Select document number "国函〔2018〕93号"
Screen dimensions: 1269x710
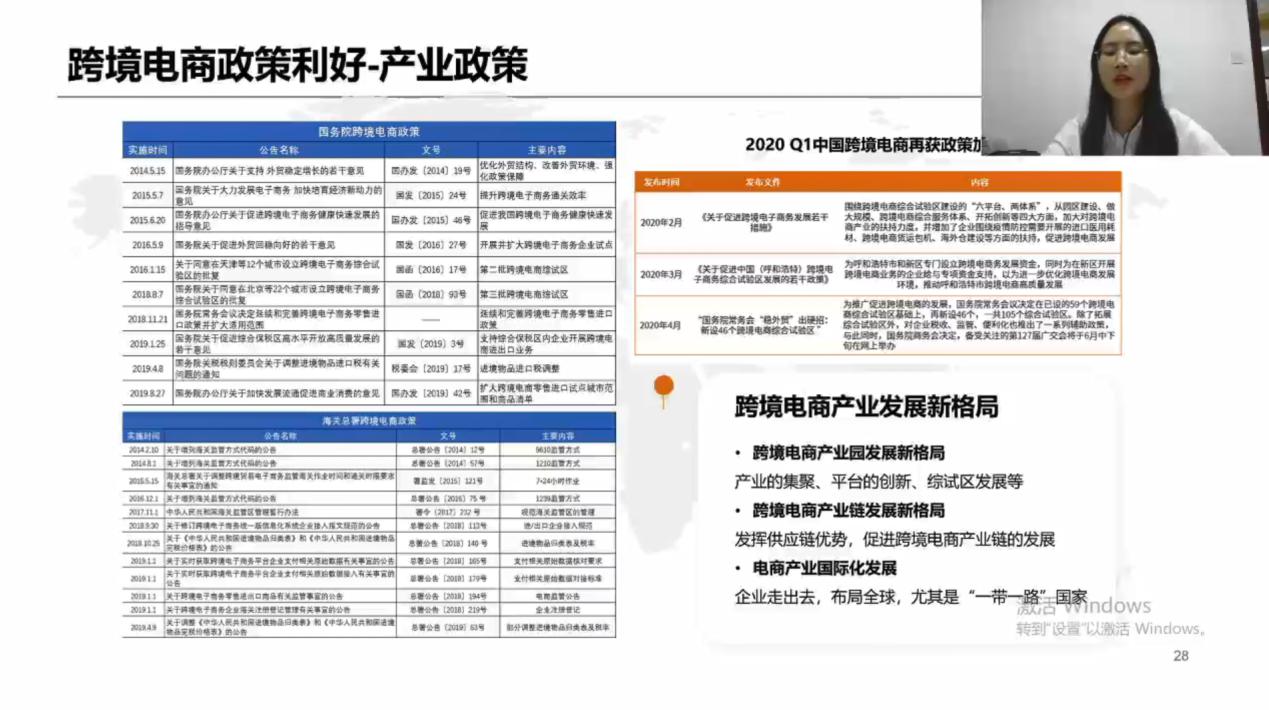[431, 295]
